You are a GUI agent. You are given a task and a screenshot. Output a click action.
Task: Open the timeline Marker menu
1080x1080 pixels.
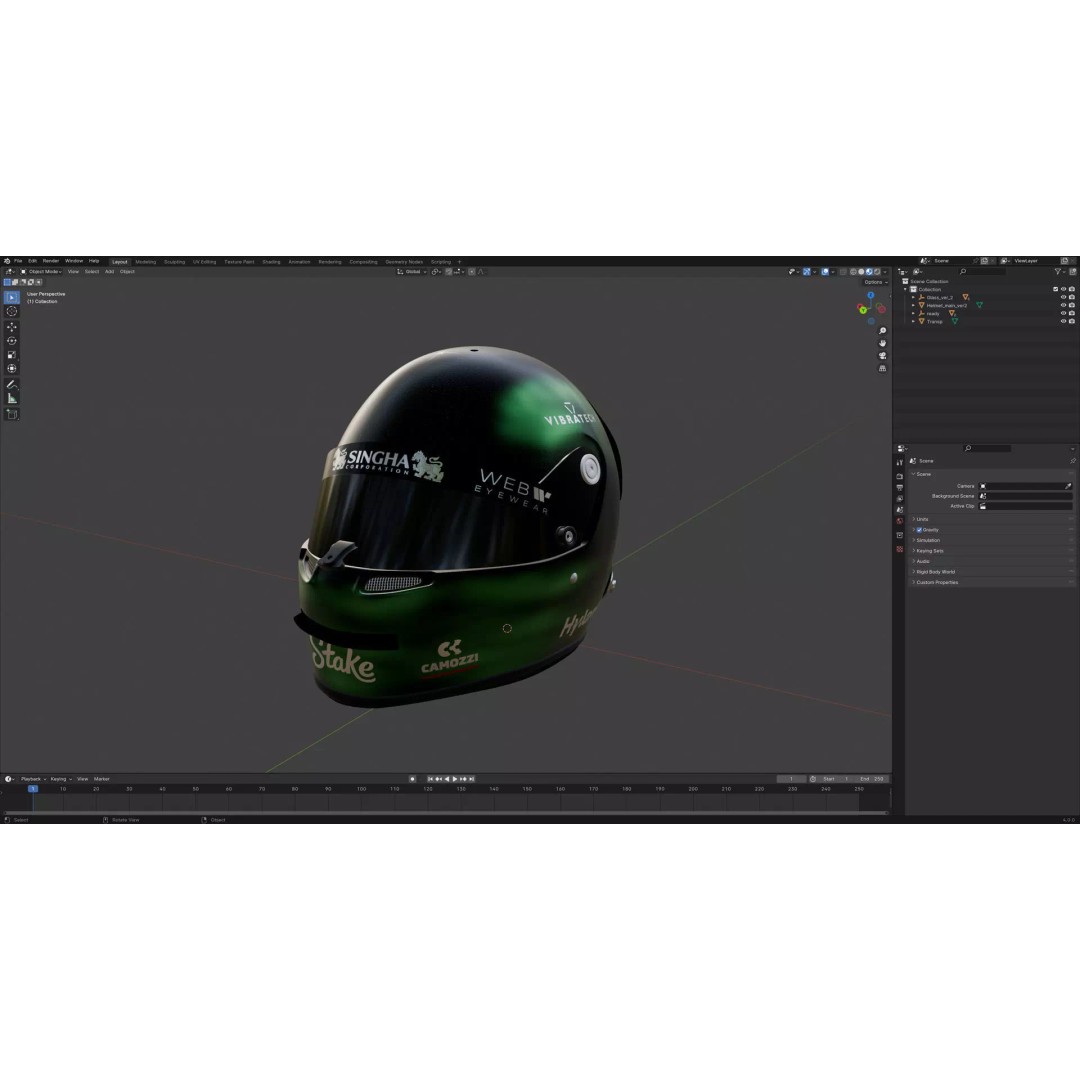(102, 780)
